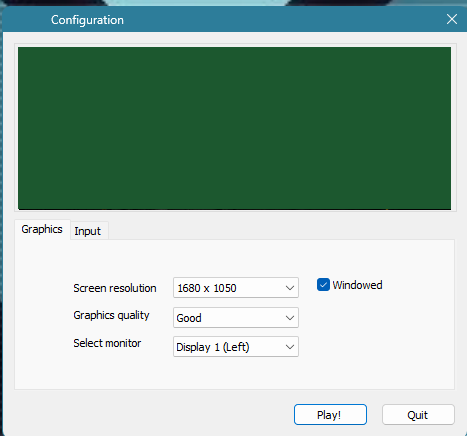The width and height of the screenshot is (467, 436).
Task: Switch to the Input tab
Action: (x=88, y=231)
